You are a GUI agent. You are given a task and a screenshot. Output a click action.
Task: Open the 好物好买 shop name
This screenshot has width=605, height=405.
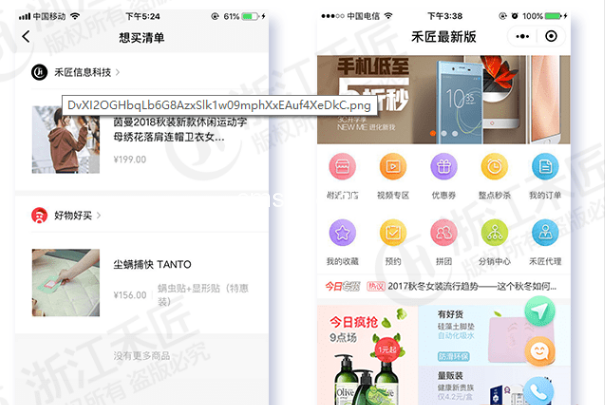click(73, 215)
